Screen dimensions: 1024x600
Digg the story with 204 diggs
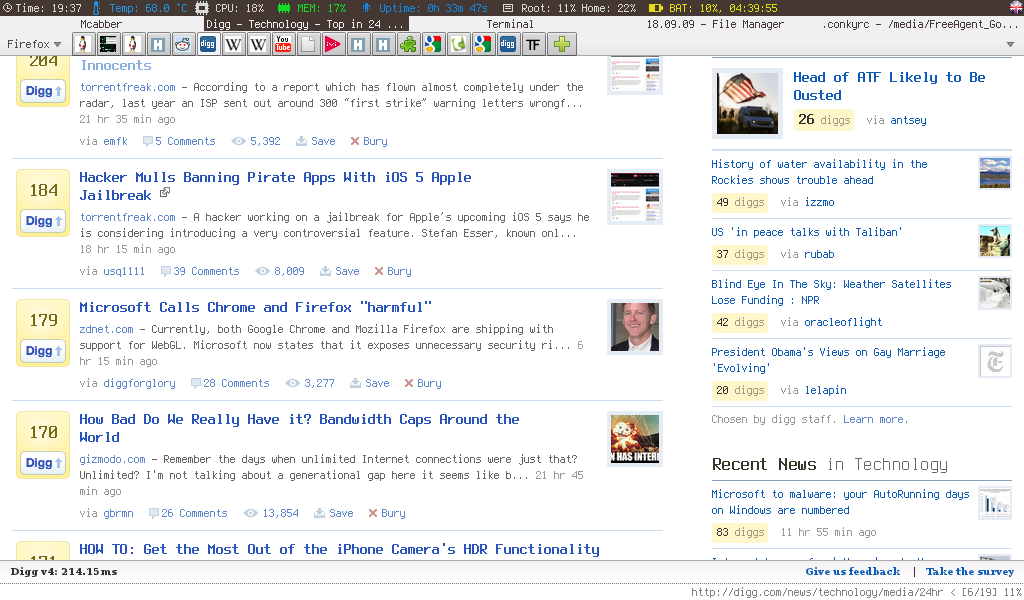(x=43, y=91)
